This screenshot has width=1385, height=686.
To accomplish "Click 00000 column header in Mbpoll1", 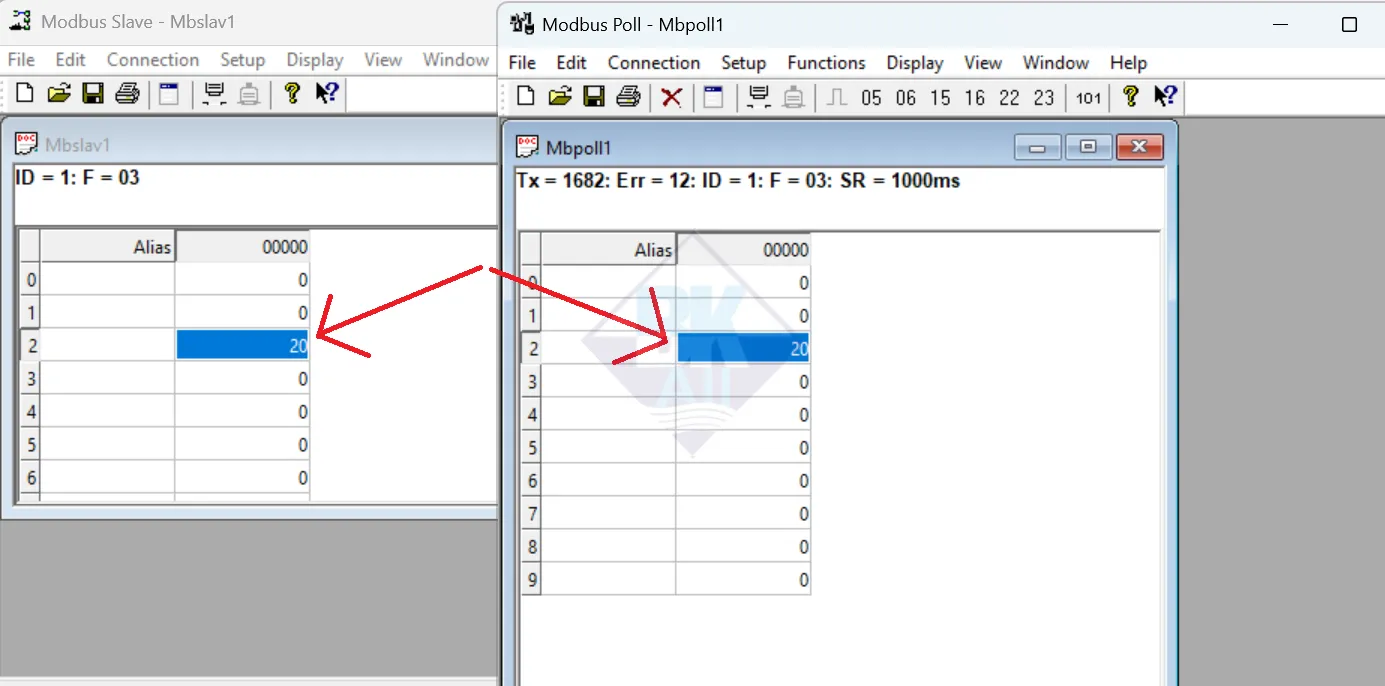I will coord(743,250).
